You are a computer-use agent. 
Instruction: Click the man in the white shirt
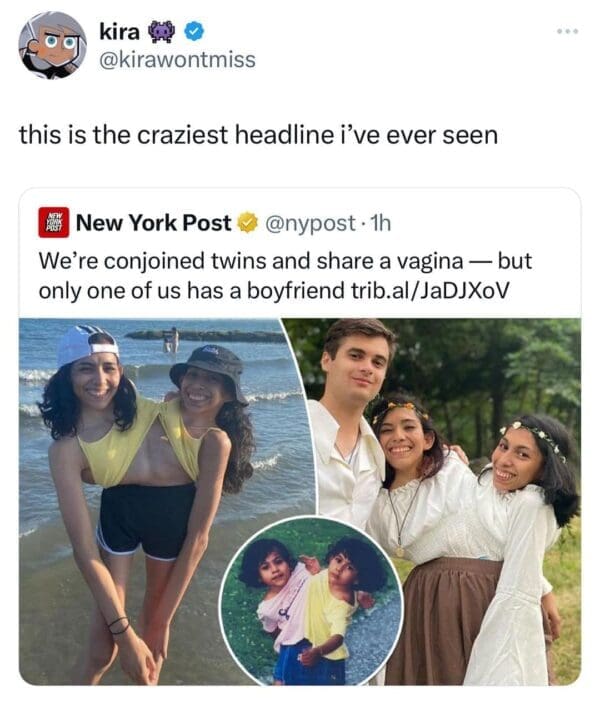tap(347, 400)
